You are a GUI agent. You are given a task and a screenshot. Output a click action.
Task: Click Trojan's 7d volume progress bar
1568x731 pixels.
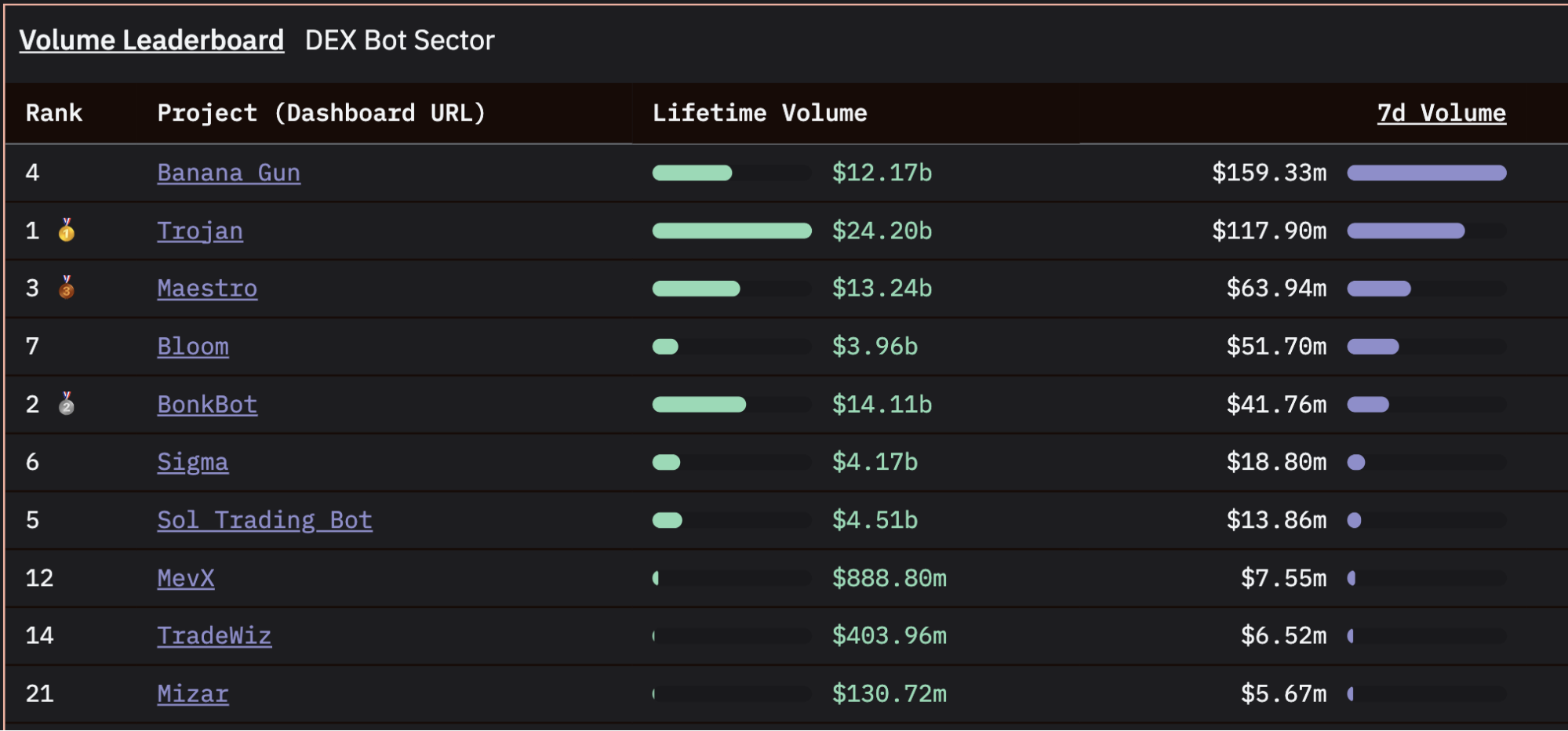click(1427, 231)
